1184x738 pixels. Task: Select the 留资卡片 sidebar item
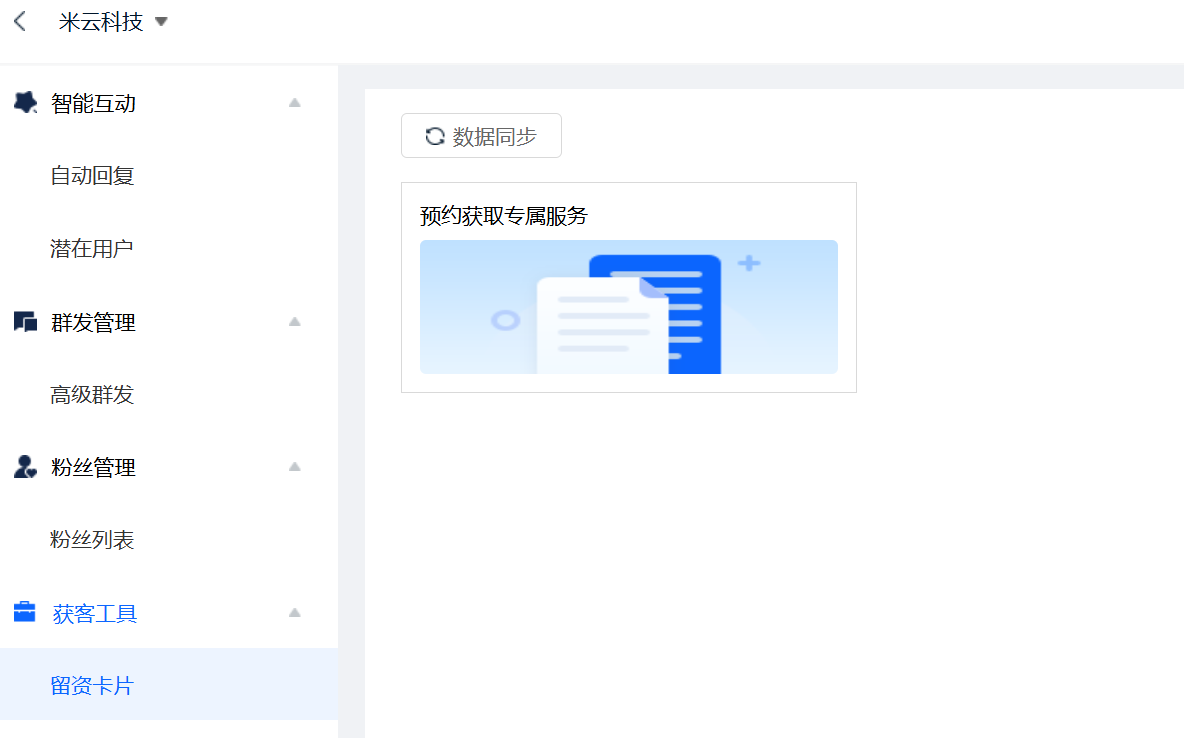pyautogui.click(x=92, y=686)
